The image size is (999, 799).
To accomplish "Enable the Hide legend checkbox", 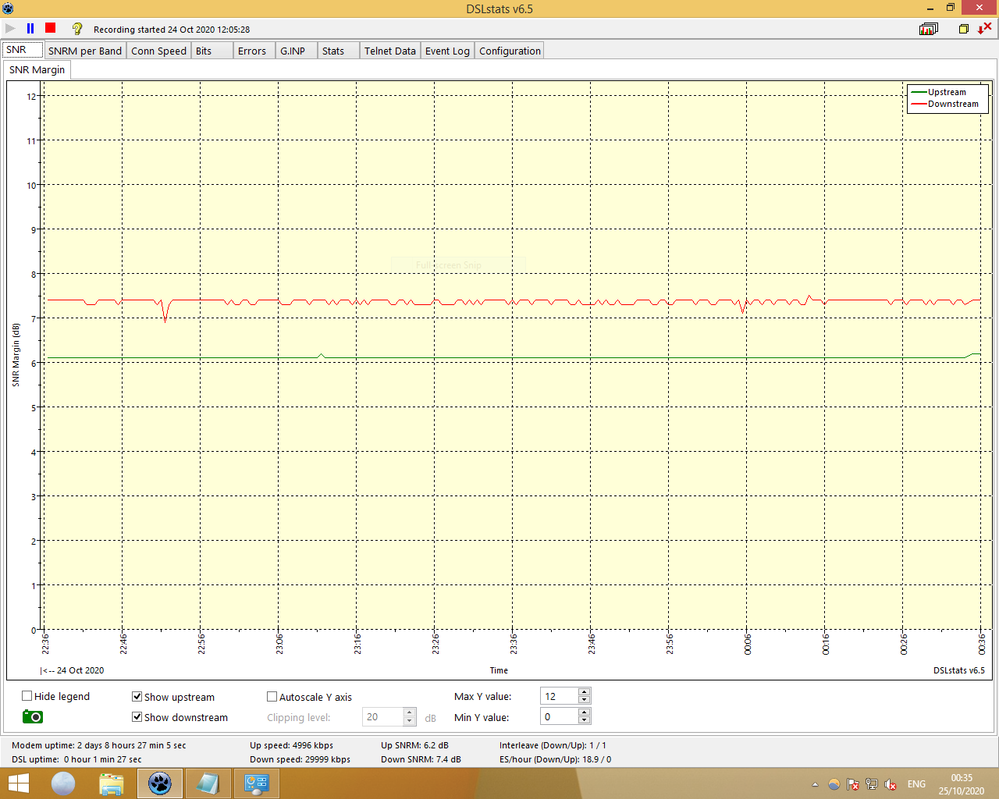I will coord(27,697).
